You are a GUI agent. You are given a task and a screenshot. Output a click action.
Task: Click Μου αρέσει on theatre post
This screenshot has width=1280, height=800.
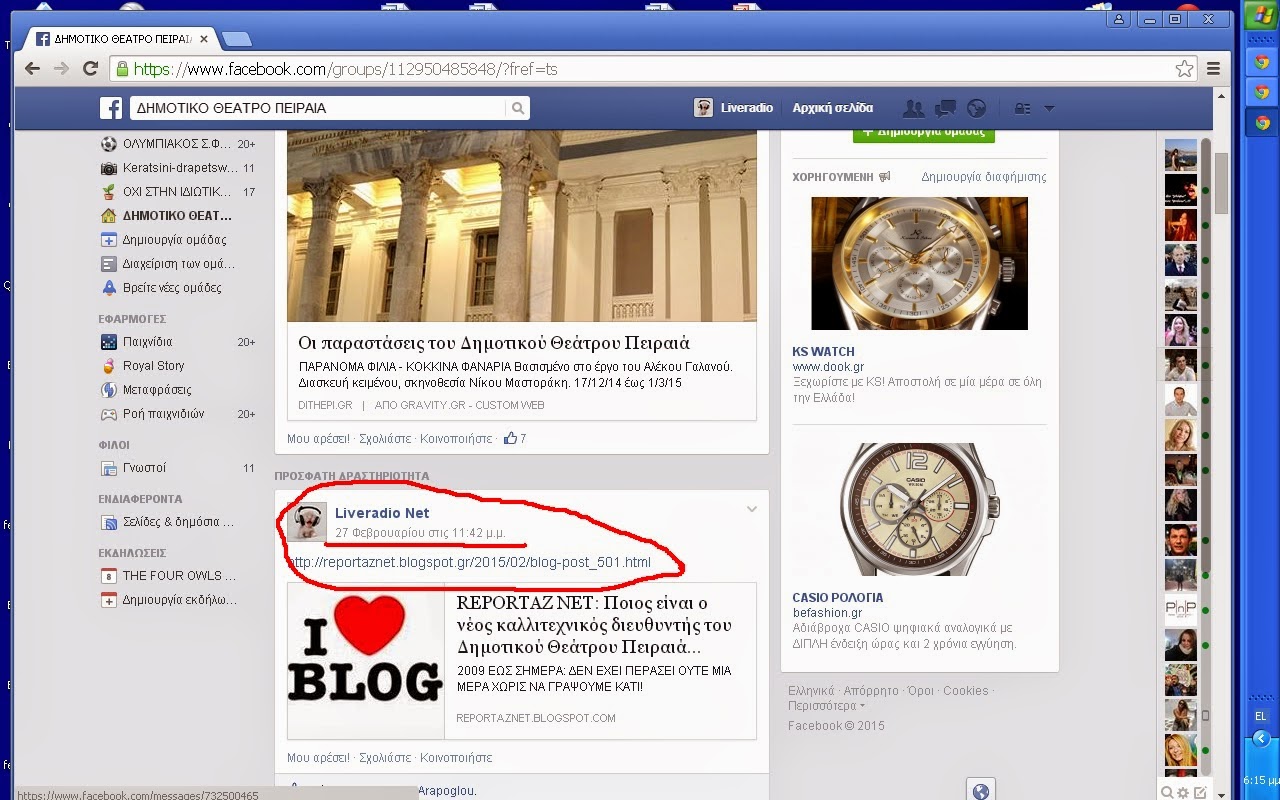(x=318, y=439)
